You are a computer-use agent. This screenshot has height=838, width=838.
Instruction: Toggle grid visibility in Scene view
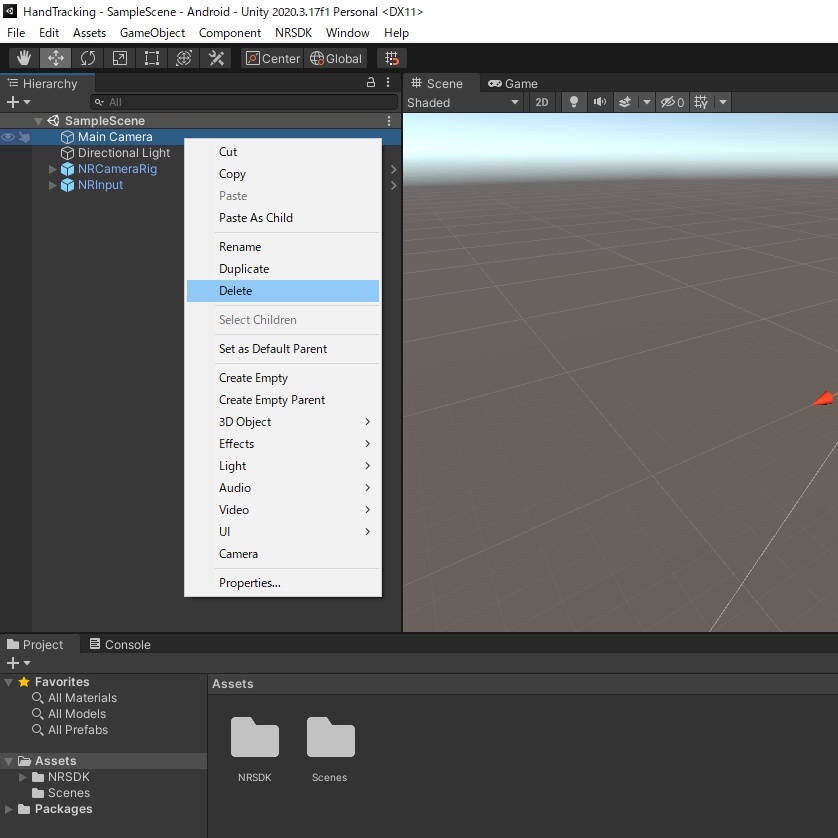point(701,102)
